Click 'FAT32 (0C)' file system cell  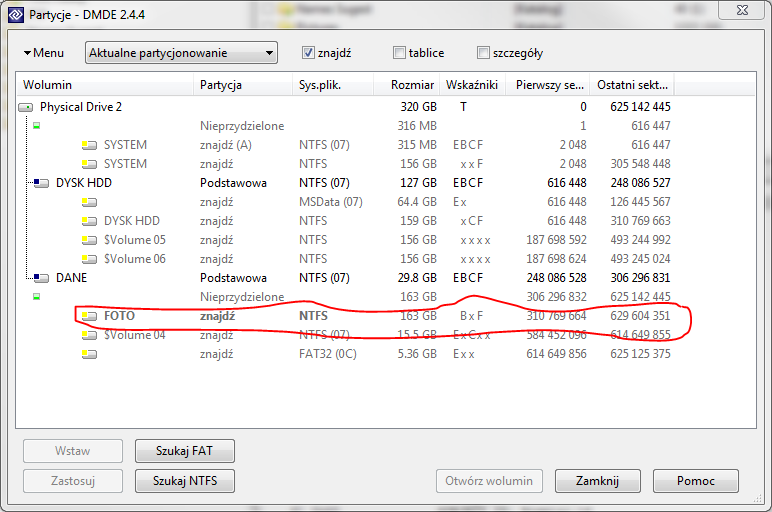click(327, 354)
